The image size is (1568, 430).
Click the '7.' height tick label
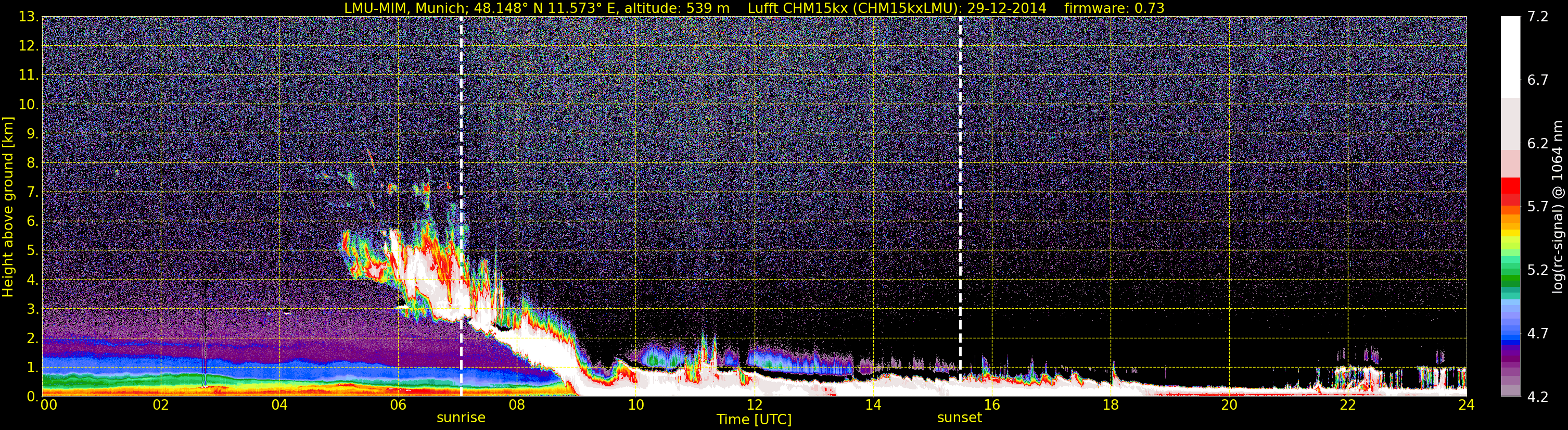tap(32, 193)
